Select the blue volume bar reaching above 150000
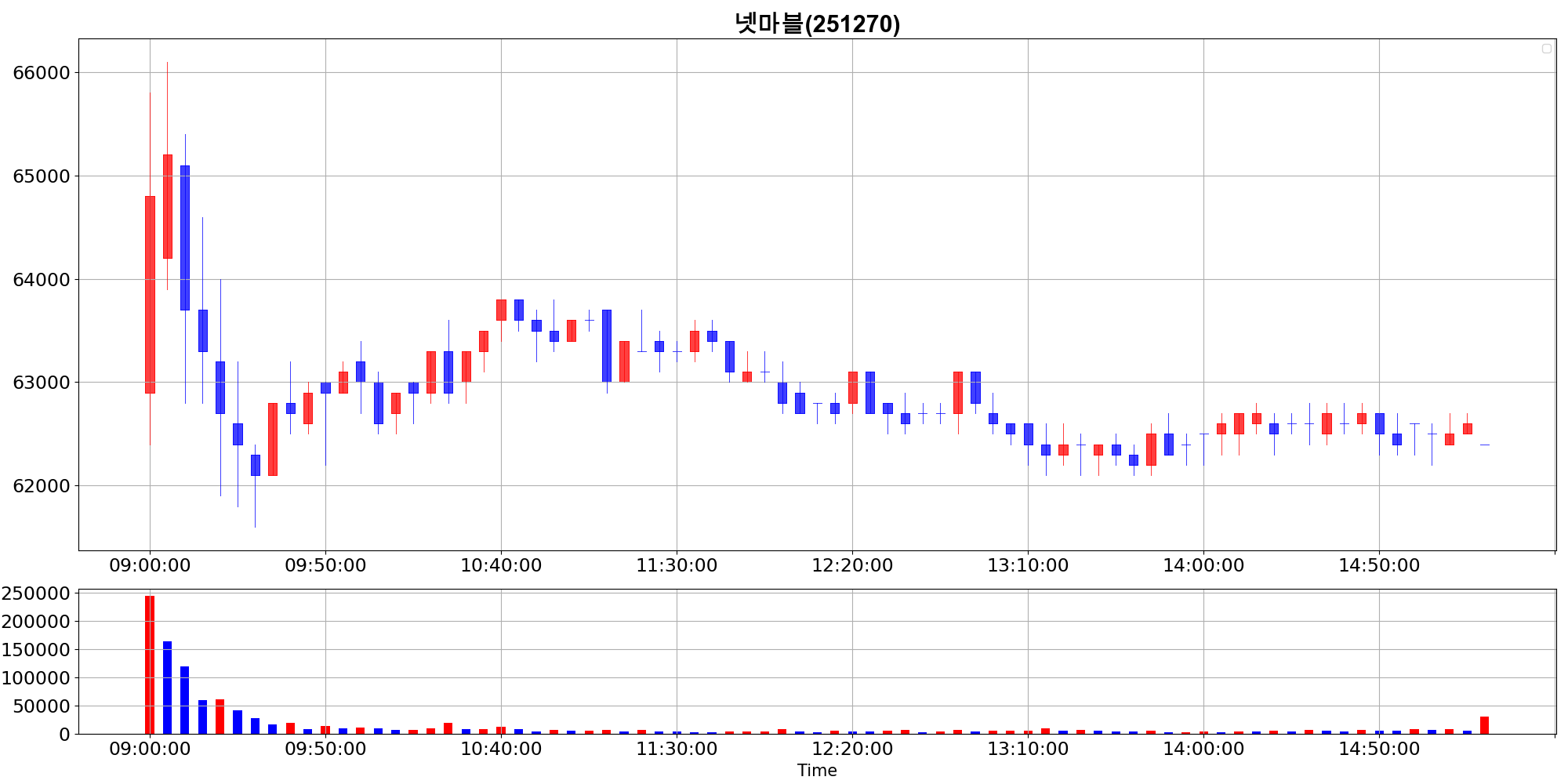This screenshot has width=1568, height=784. (x=167, y=688)
